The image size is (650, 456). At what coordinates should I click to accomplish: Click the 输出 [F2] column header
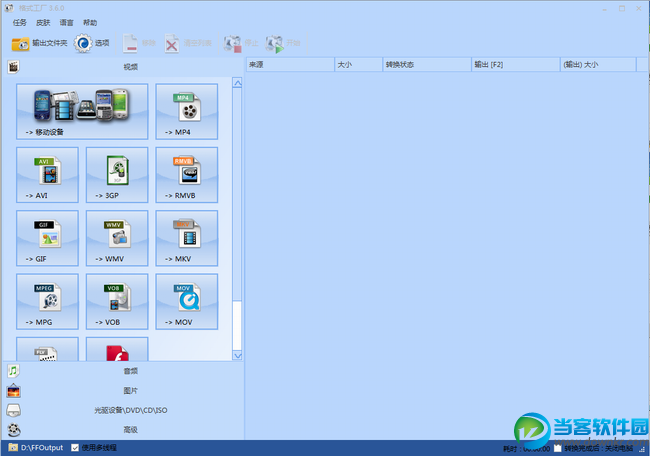coord(516,65)
